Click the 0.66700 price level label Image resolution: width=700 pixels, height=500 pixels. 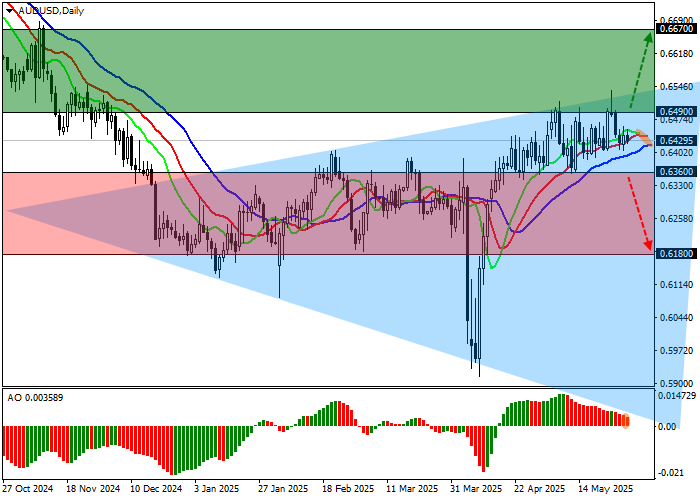676,29
